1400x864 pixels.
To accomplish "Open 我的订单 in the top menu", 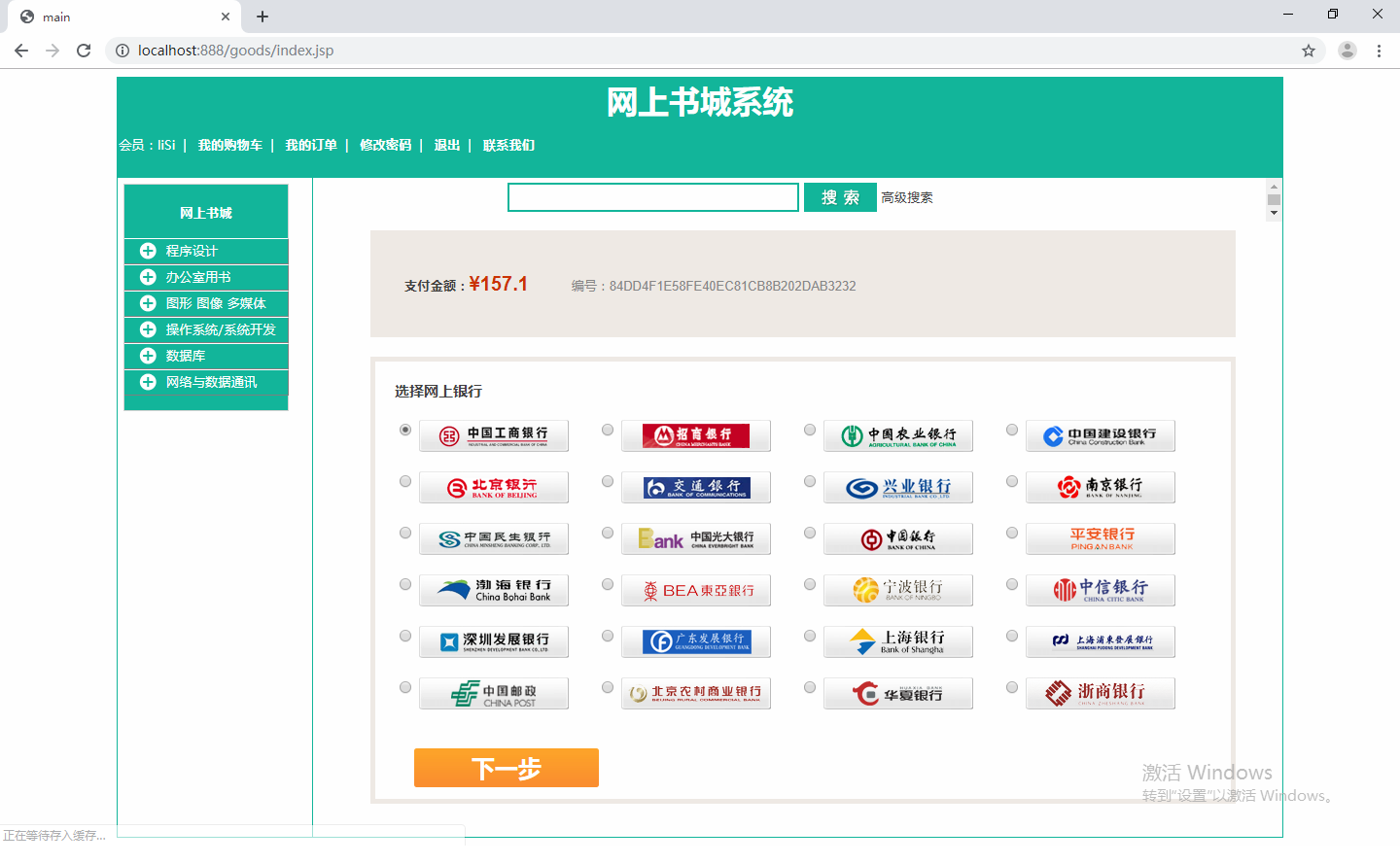I will click(311, 145).
